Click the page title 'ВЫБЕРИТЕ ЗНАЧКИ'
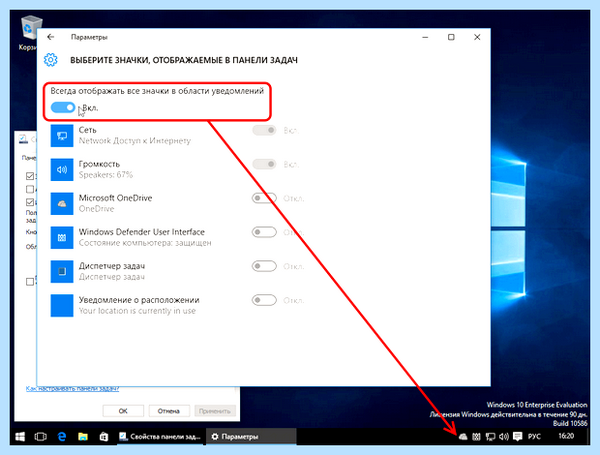Viewport: 600px width, 455px height. coord(184,60)
